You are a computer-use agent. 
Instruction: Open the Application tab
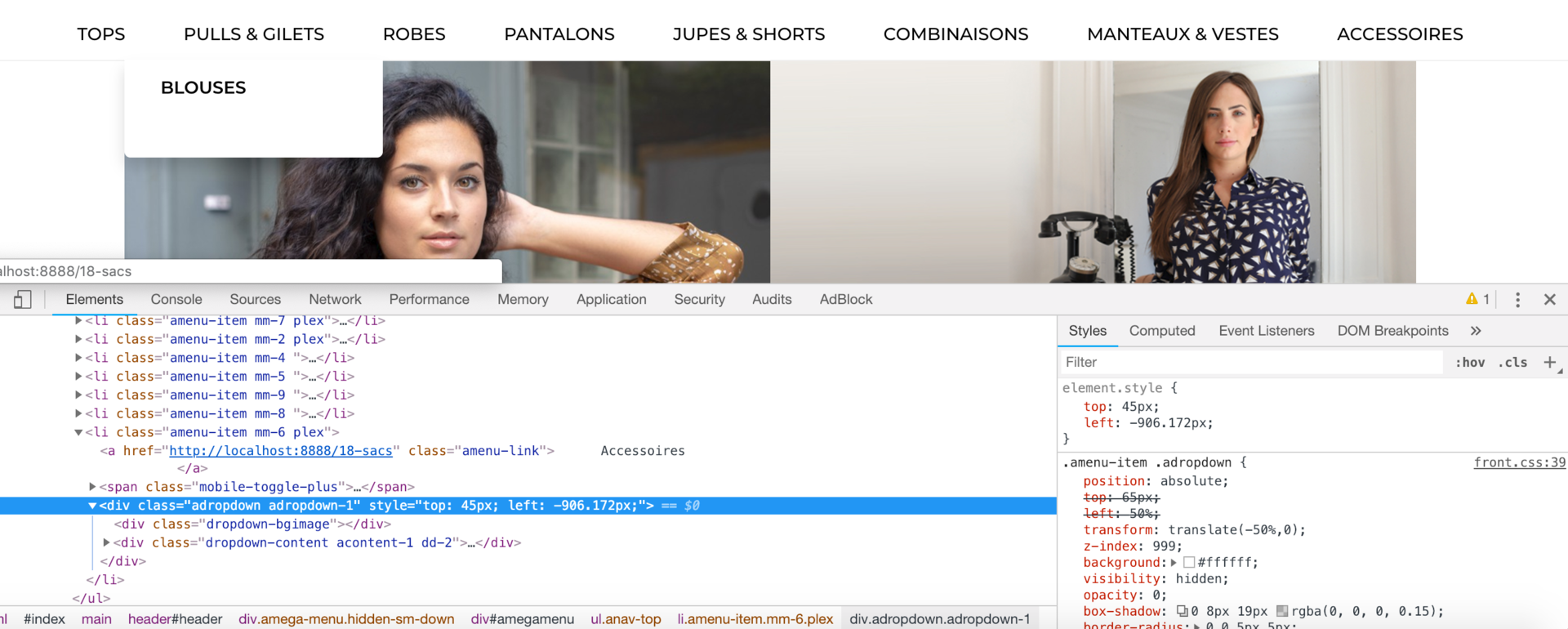point(611,300)
